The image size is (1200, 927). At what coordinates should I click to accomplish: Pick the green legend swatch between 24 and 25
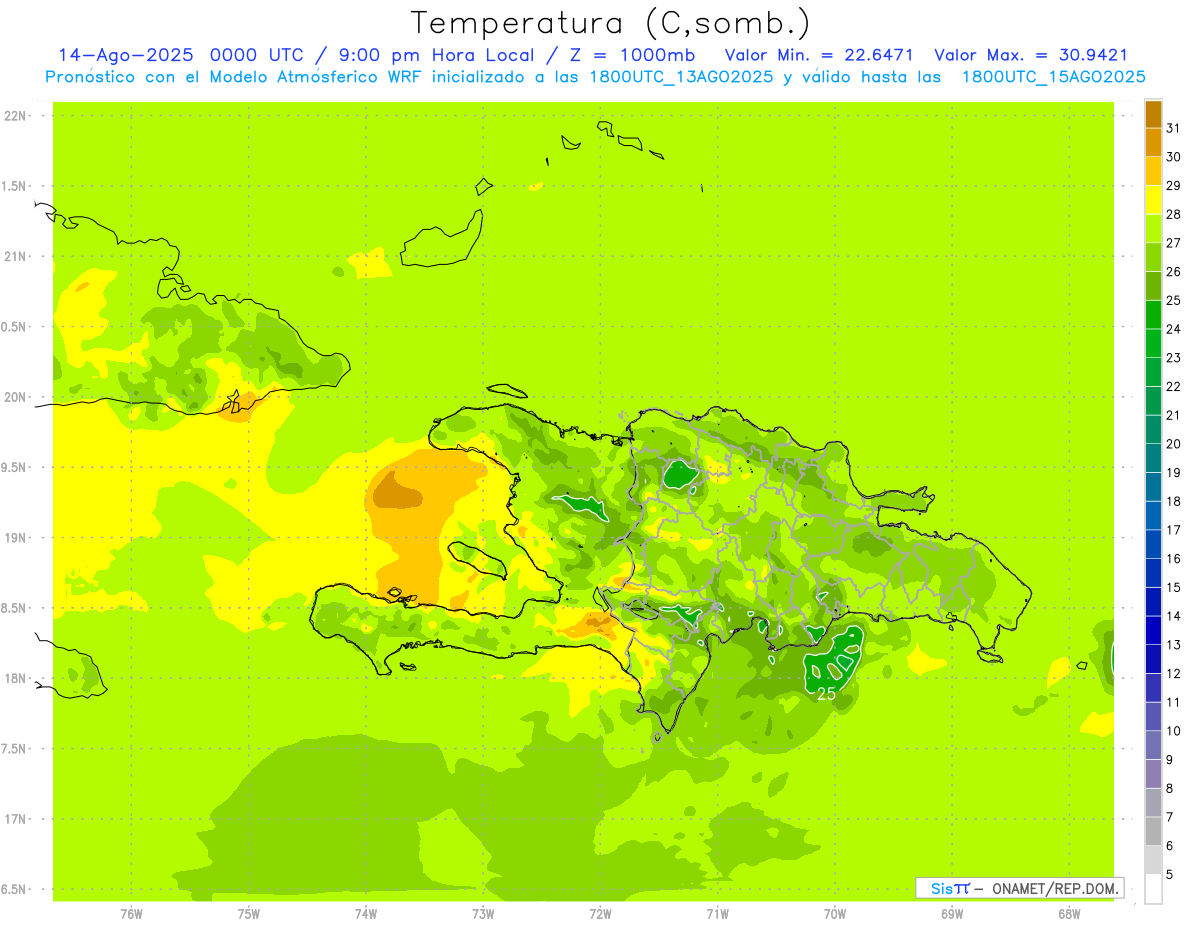click(1153, 314)
